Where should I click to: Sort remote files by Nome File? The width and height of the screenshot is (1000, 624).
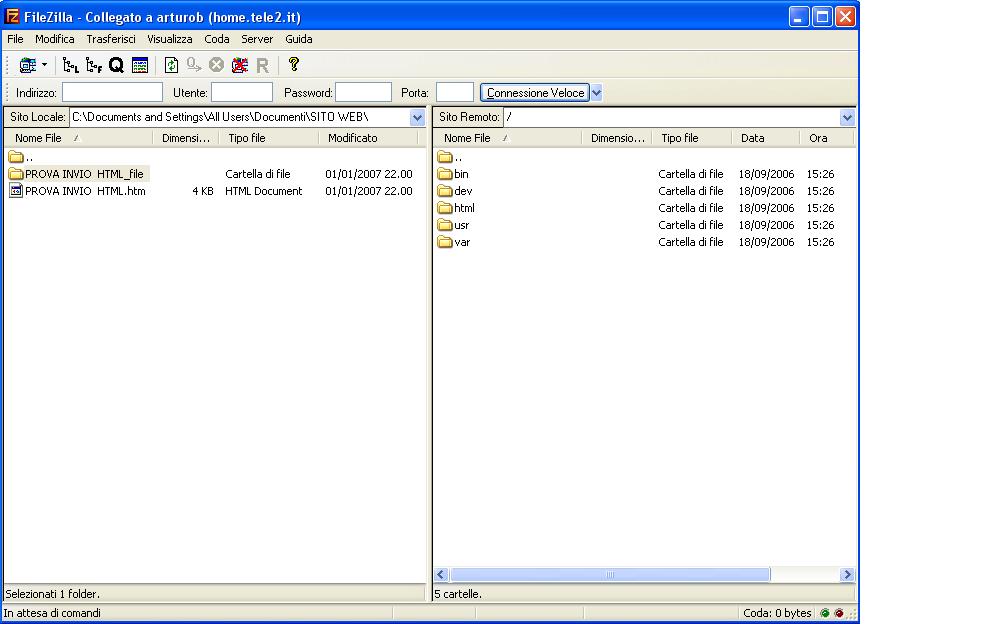pos(508,138)
